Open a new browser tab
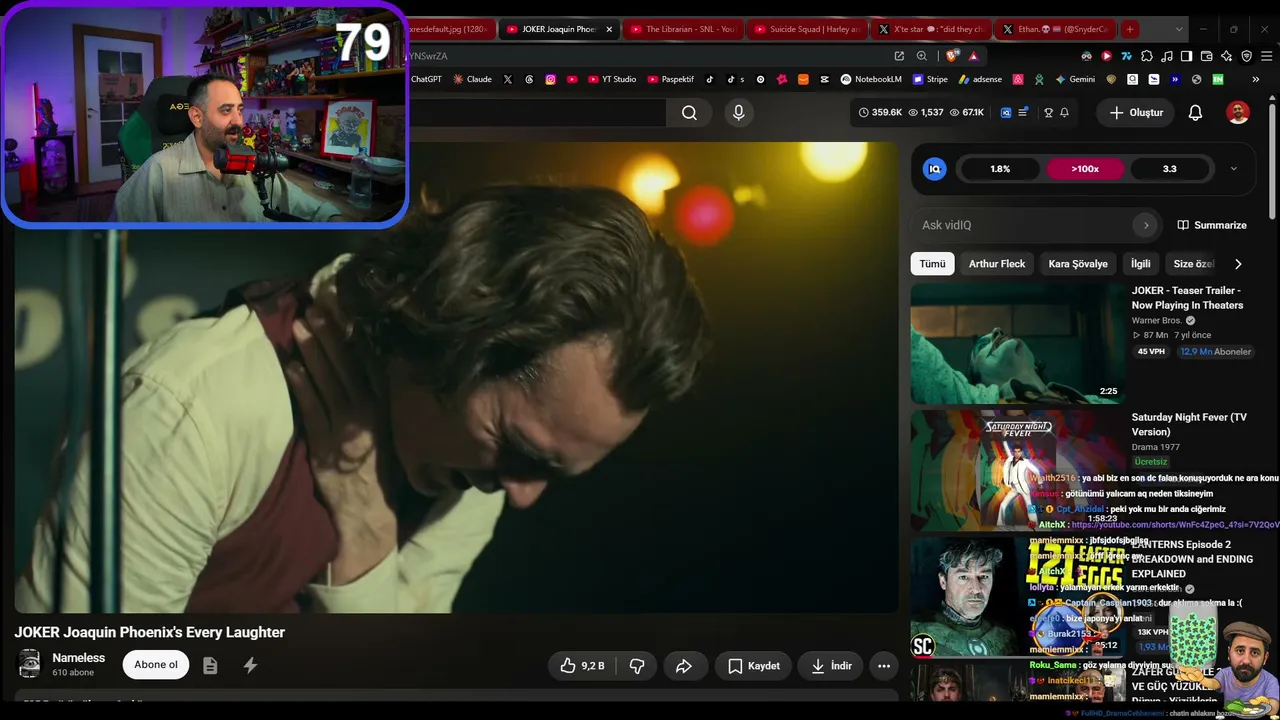This screenshot has width=1280, height=720. (1130, 29)
